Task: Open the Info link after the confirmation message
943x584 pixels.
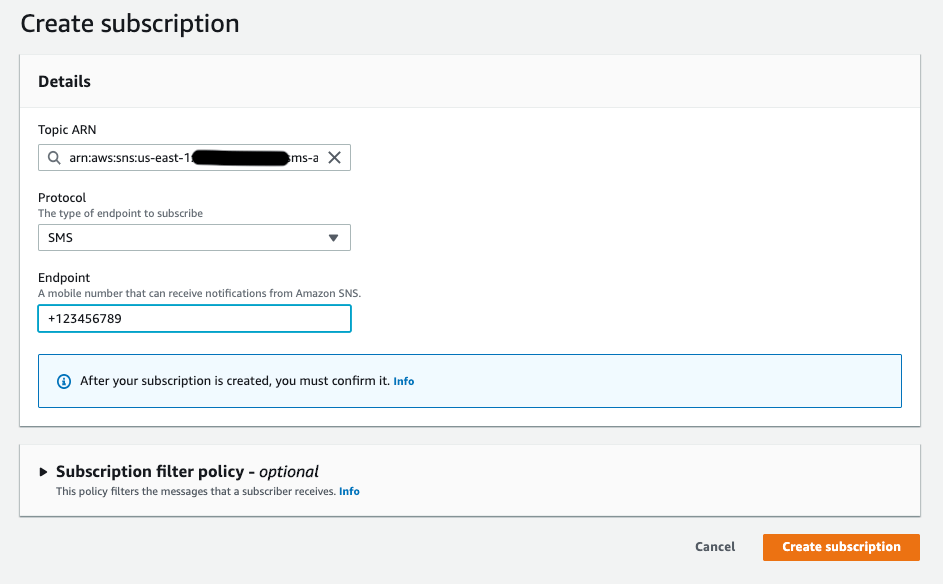Action: pos(403,381)
